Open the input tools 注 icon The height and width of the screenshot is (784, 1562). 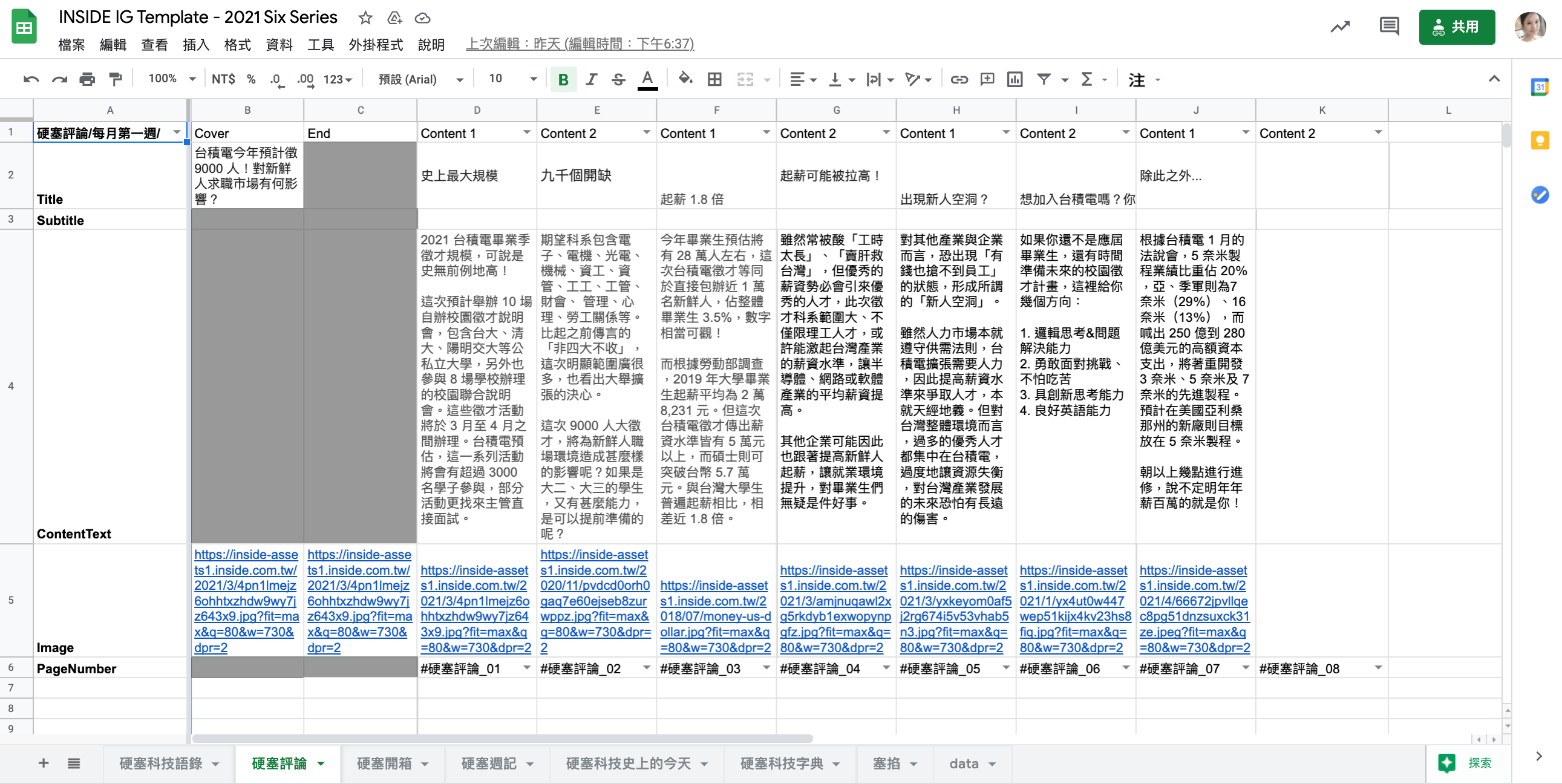point(1136,80)
